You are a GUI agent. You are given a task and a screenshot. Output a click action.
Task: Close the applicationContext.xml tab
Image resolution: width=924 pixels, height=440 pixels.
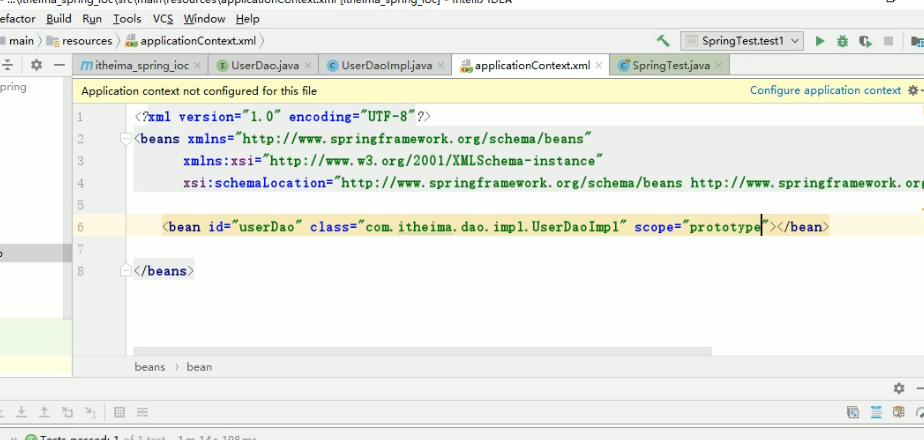[x=599, y=65]
